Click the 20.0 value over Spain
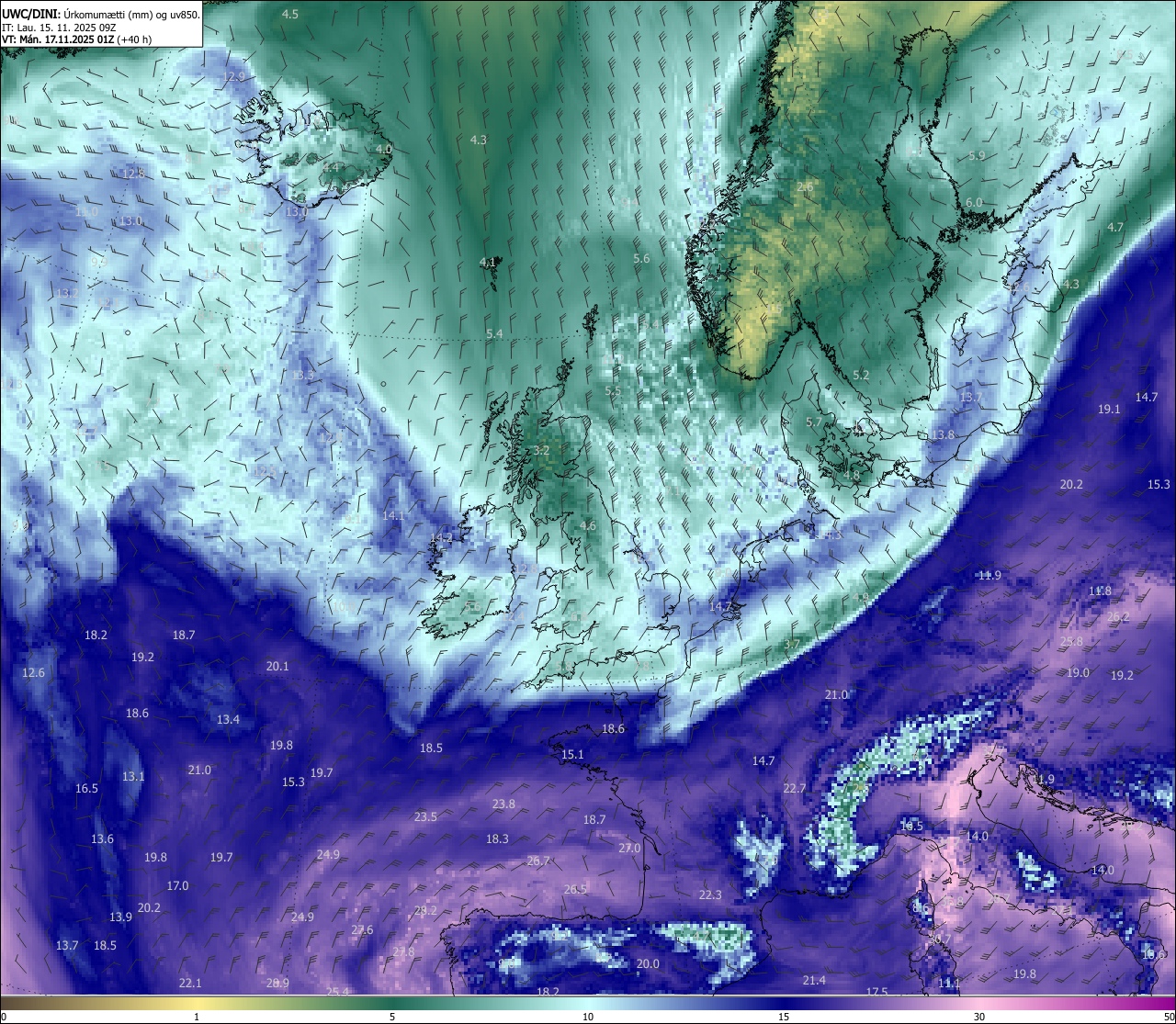The width and height of the screenshot is (1176, 1024). 648,963
